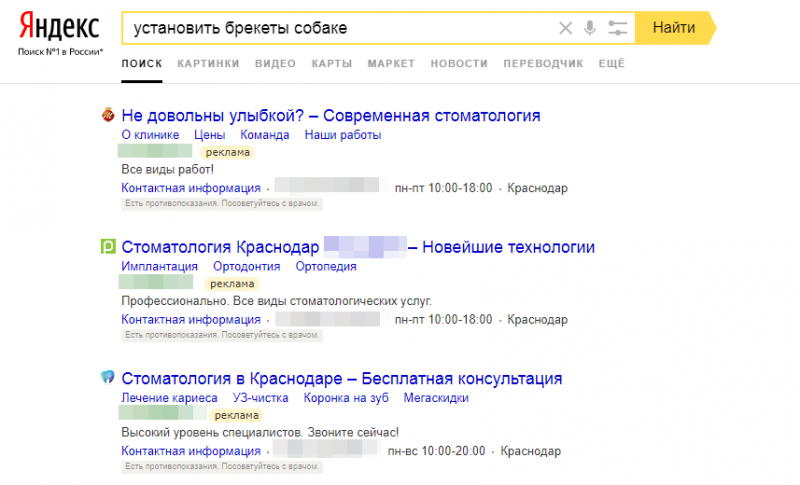Switch to the 'Видео' tab
Screen dimensions: 800x485
click(x=276, y=64)
